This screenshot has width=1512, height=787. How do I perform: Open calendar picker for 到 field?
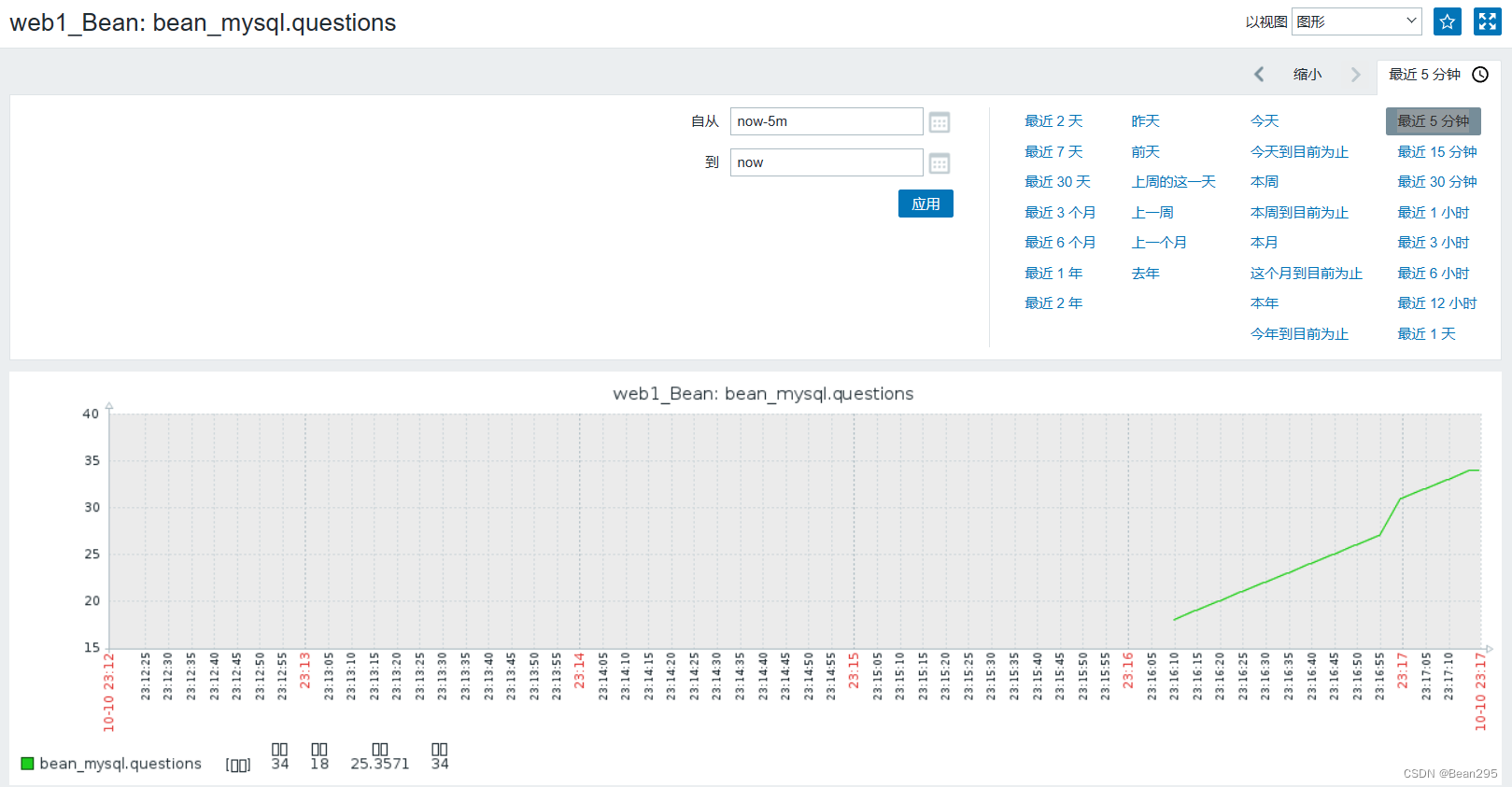940,163
